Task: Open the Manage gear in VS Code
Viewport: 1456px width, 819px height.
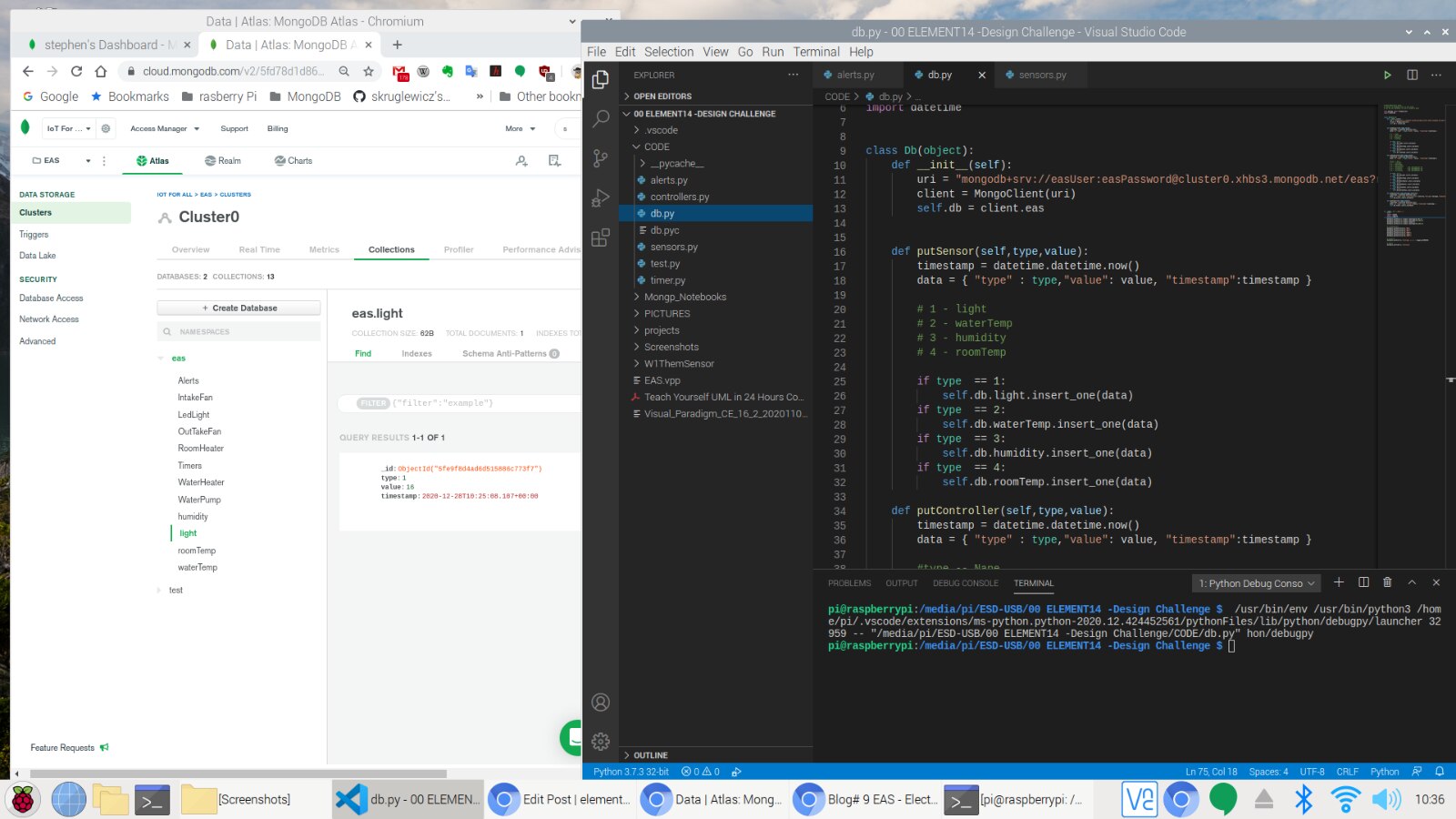Action: point(601,742)
